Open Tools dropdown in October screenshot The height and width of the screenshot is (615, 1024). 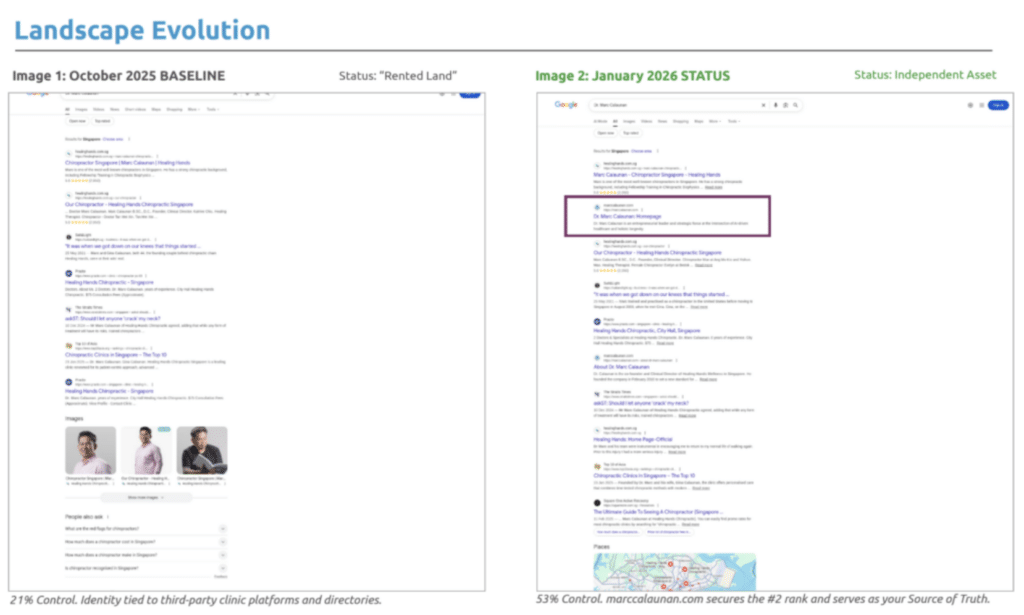tap(212, 110)
